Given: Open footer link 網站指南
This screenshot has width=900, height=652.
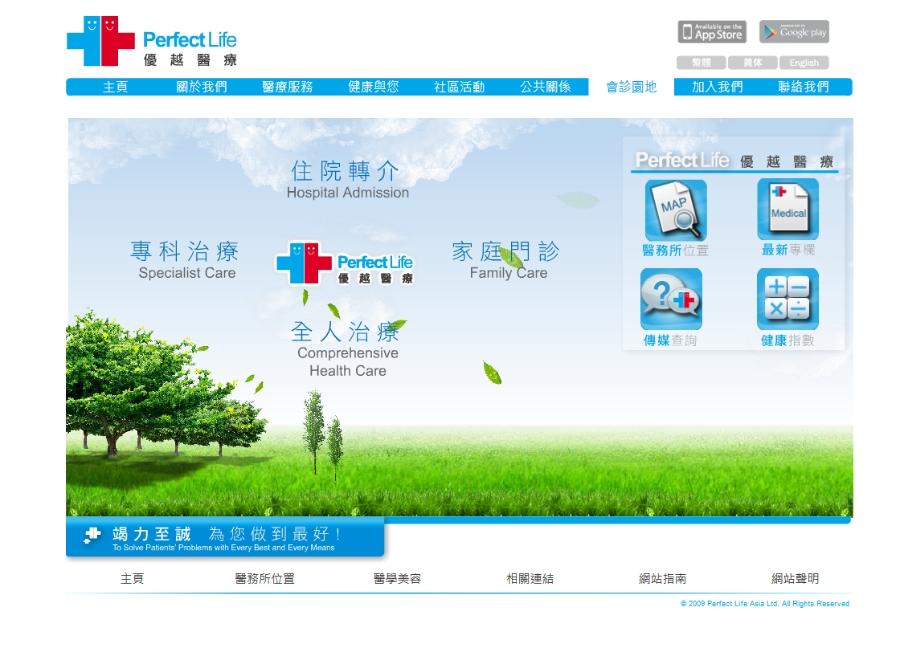Looking at the screenshot, I should pyautogui.click(x=662, y=579).
